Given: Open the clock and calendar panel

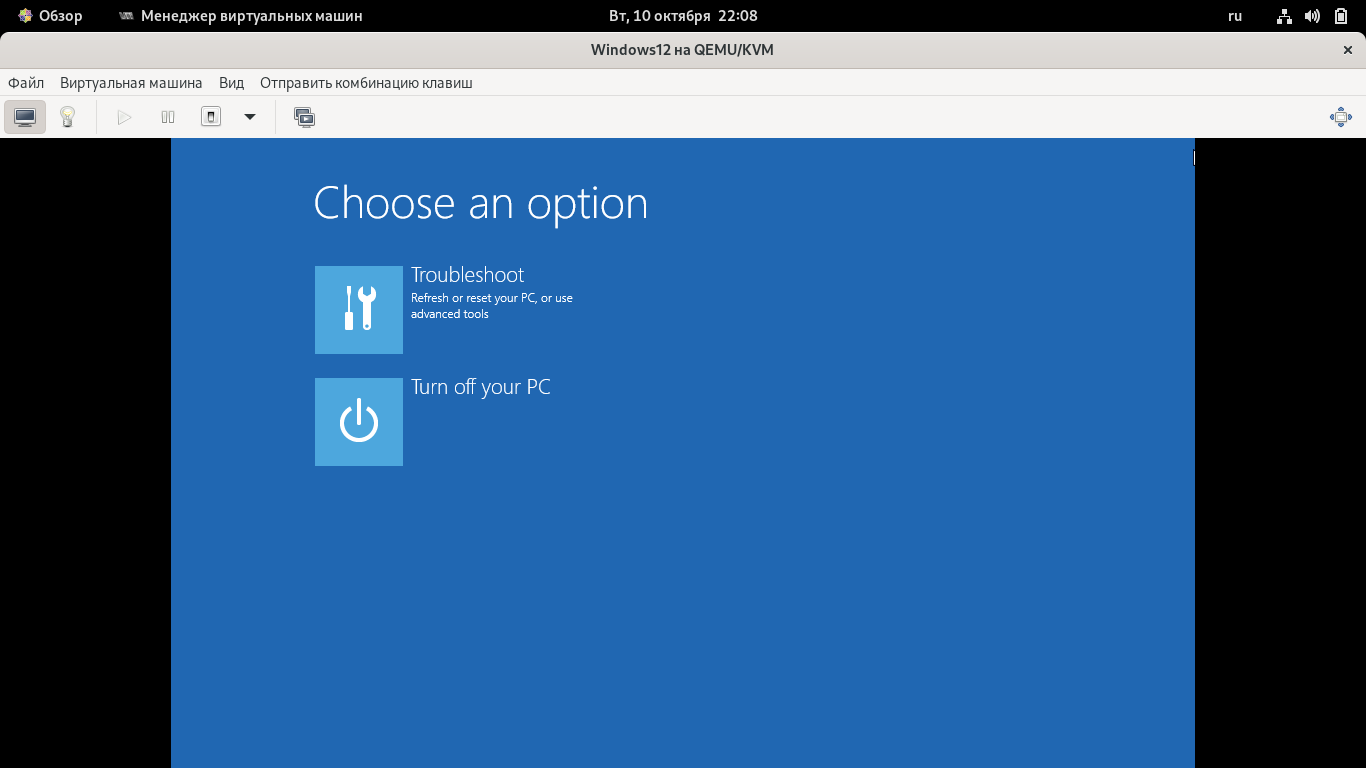Looking at the screenshot, I should tap(683, 16).
